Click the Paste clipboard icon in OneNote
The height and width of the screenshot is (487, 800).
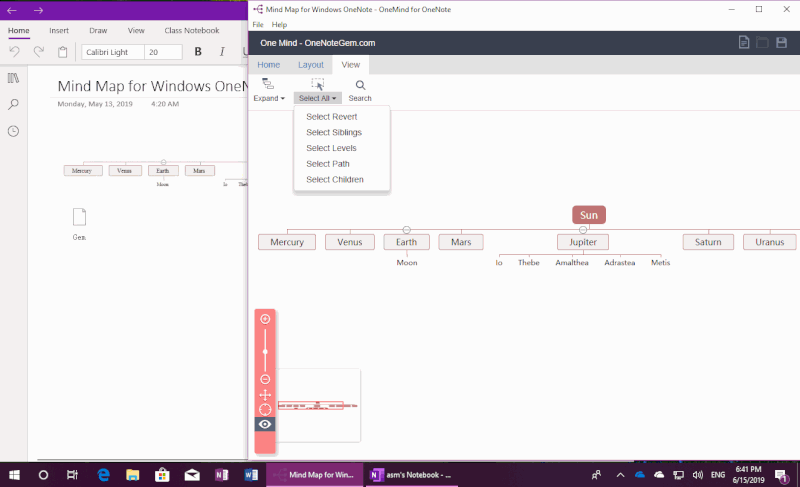(62, 52)
